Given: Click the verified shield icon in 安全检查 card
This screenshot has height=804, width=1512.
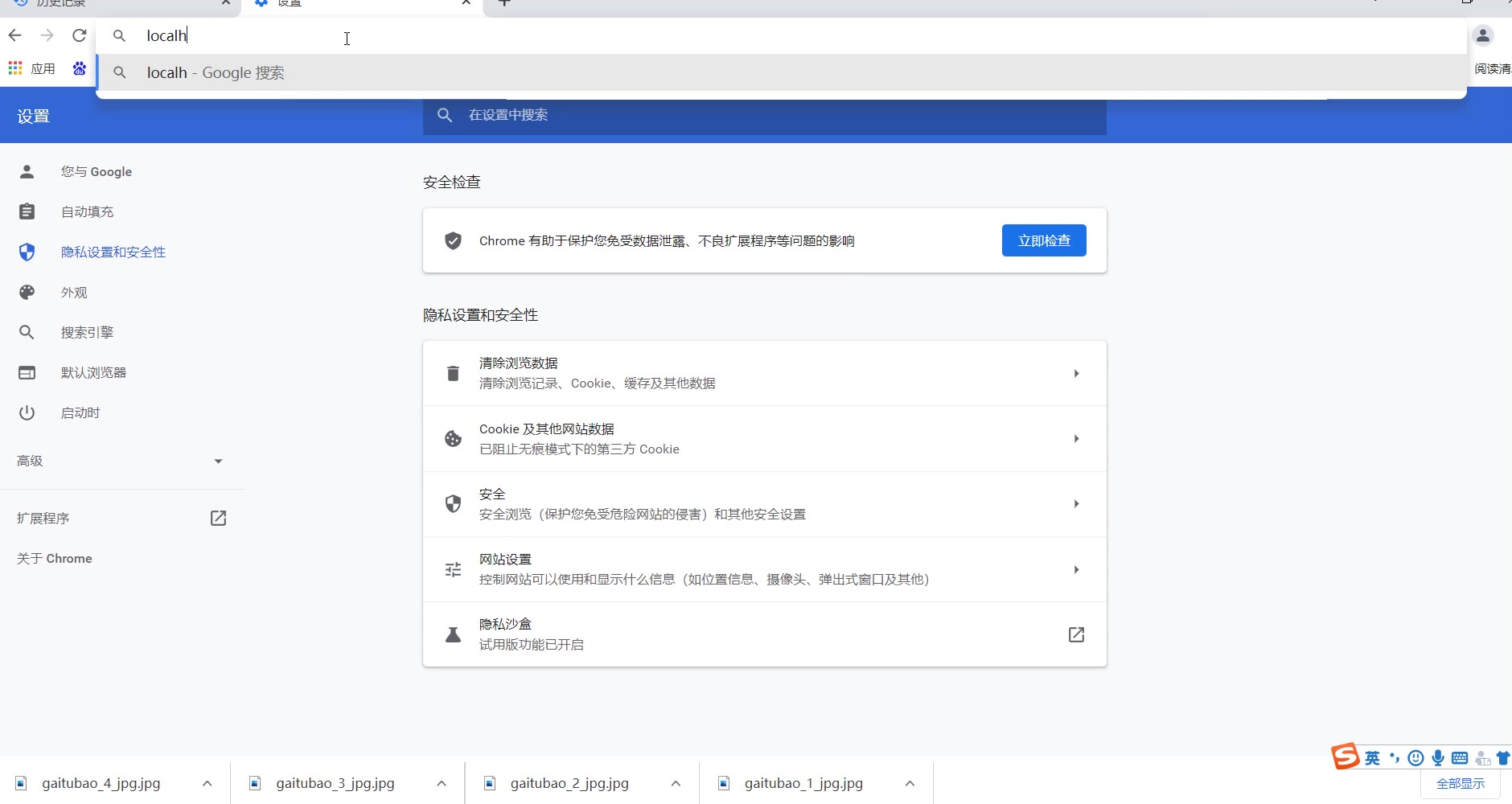Looking at the screenshot, I should pyautogui.click(x=454, y=240).
